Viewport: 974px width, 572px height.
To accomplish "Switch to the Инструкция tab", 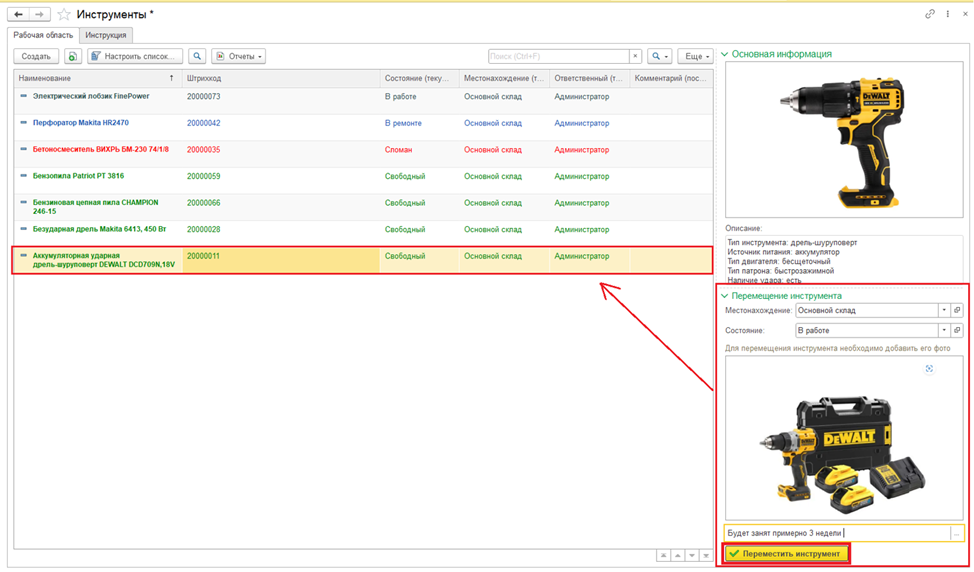I will coord(105,35).
